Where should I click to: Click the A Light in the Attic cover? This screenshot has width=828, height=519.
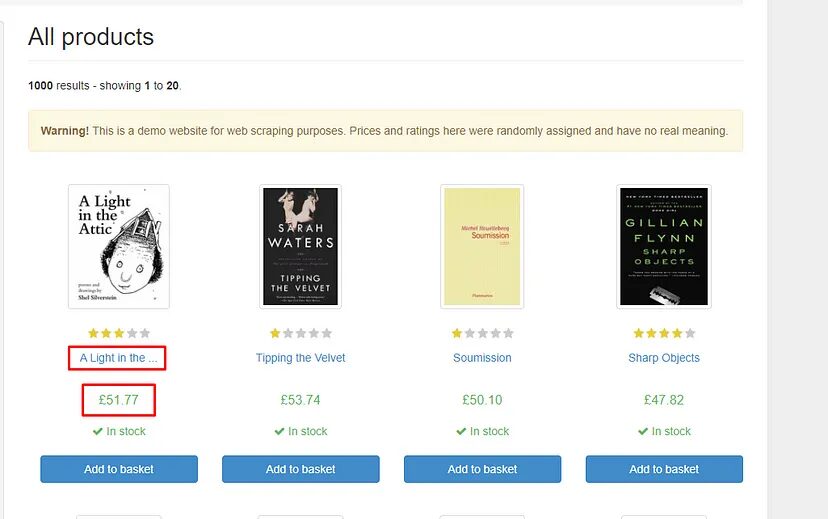point(119,246)
